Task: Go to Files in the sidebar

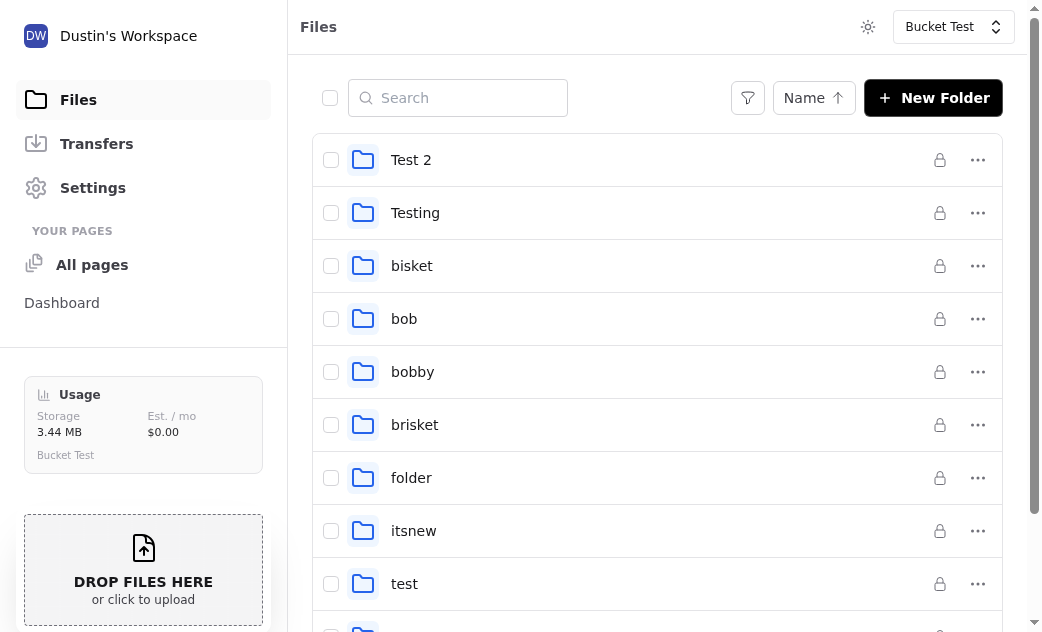Action: click(x=144, y=100)
